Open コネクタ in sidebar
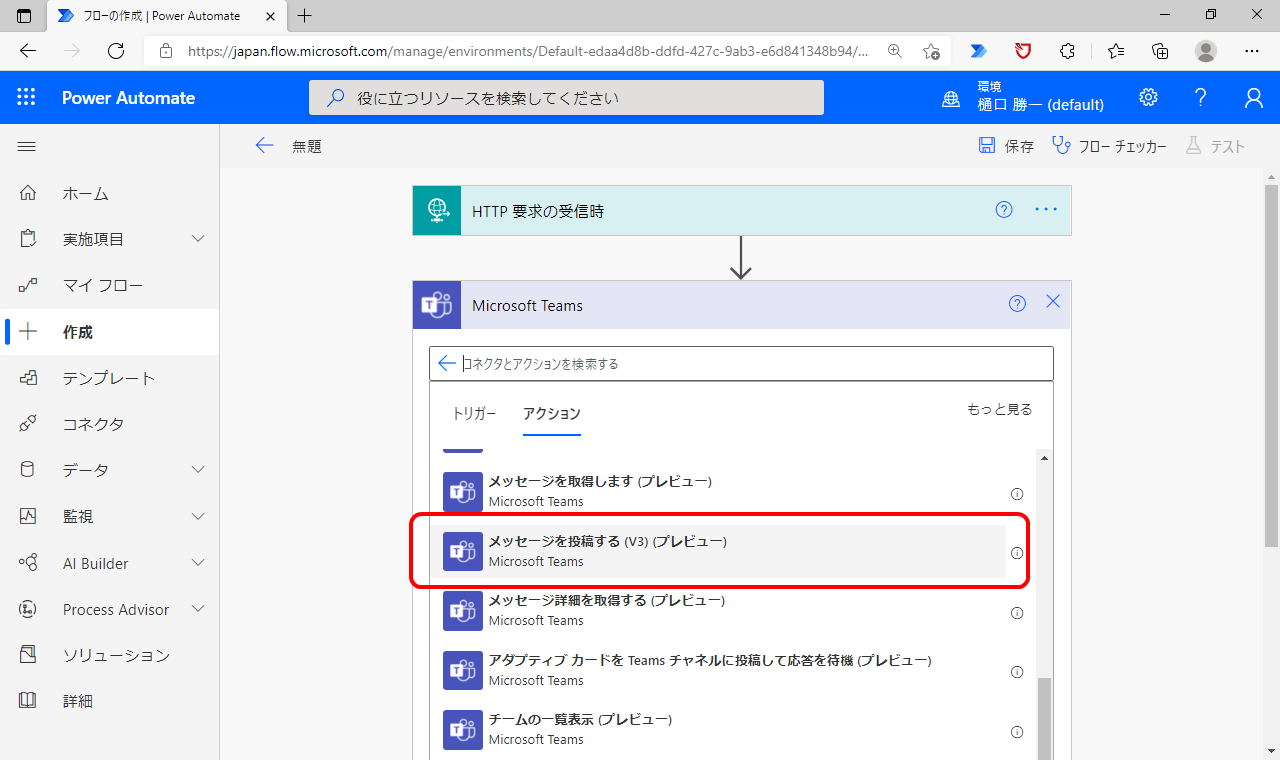Image resolution: width=1280 pixels, height=760 pixels. click(110, 424)
